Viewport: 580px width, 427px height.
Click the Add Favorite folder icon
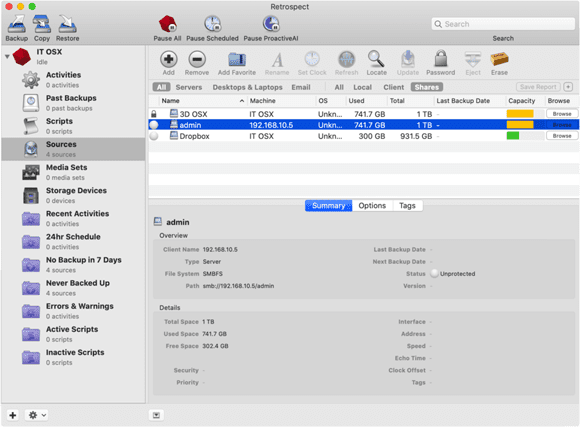tap(237, 59)
